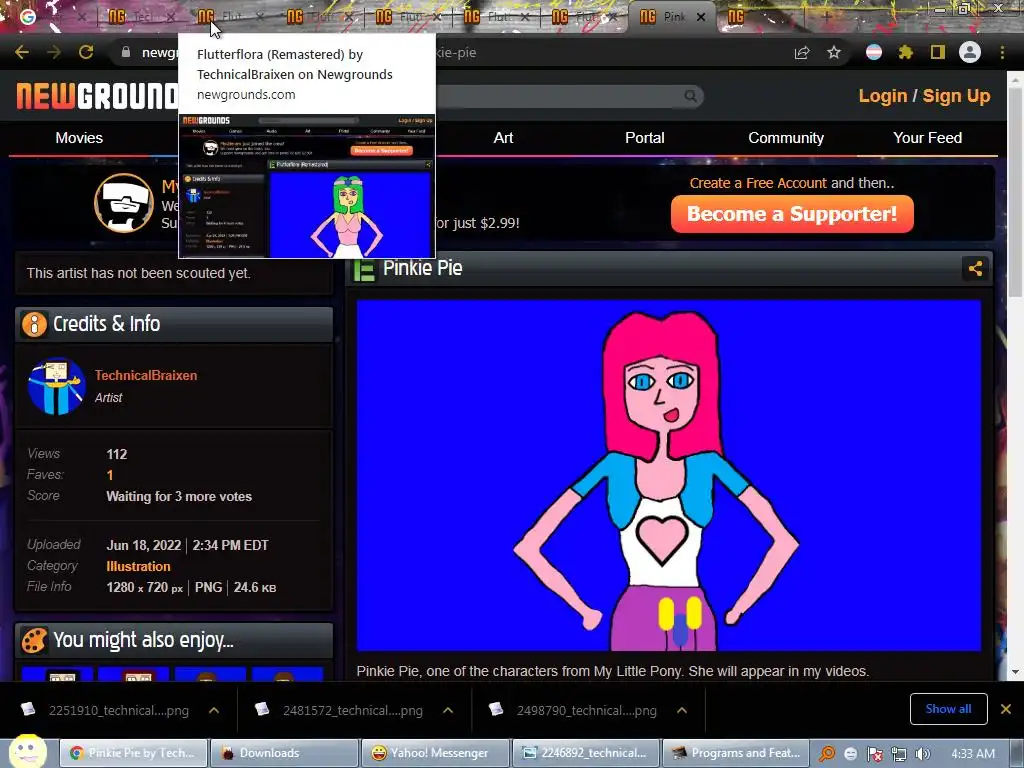Click the Illustration category link
Image resolution: width=1024 pixels, height=768 pixels.
click(x=138, y=566)
